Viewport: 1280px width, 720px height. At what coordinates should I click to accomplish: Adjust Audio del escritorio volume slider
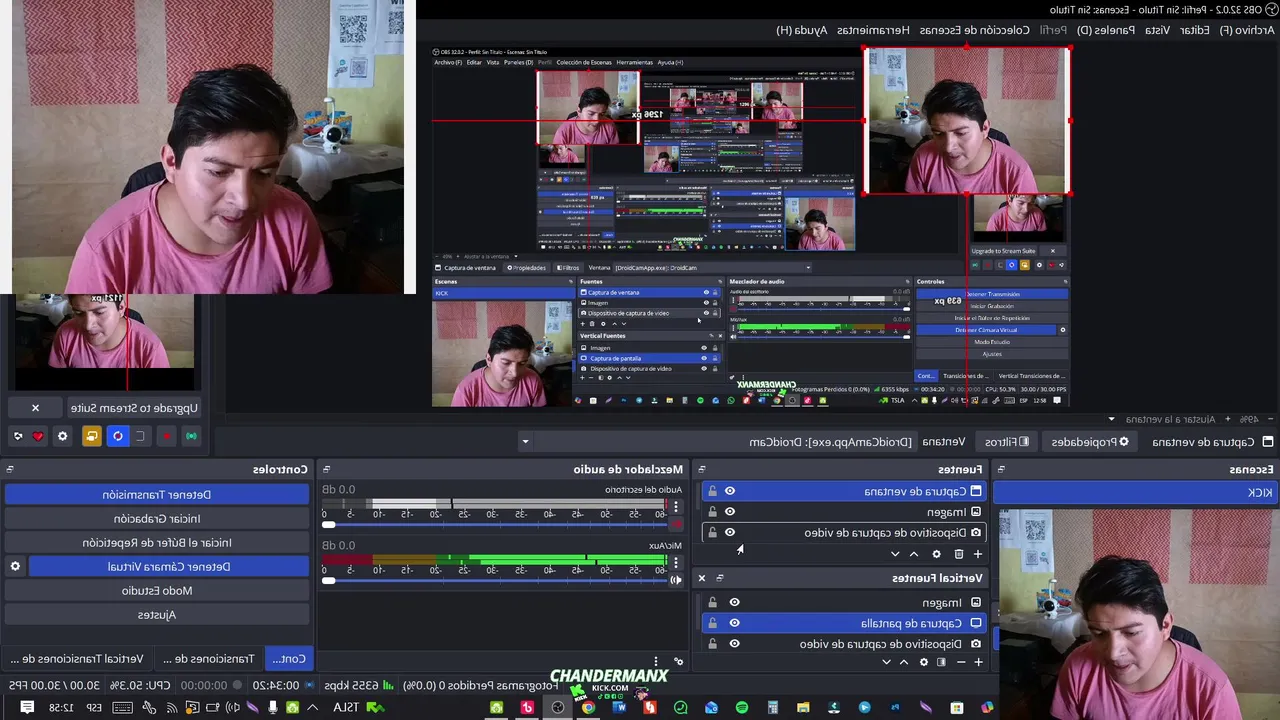point(495,525)
